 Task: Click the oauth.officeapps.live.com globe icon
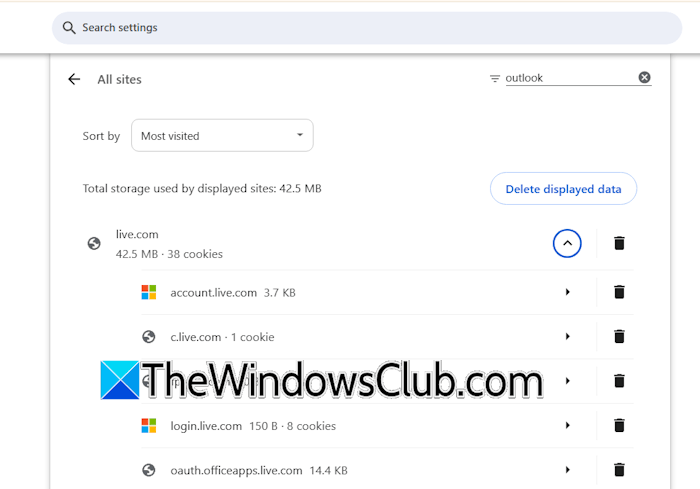[149, 470]
